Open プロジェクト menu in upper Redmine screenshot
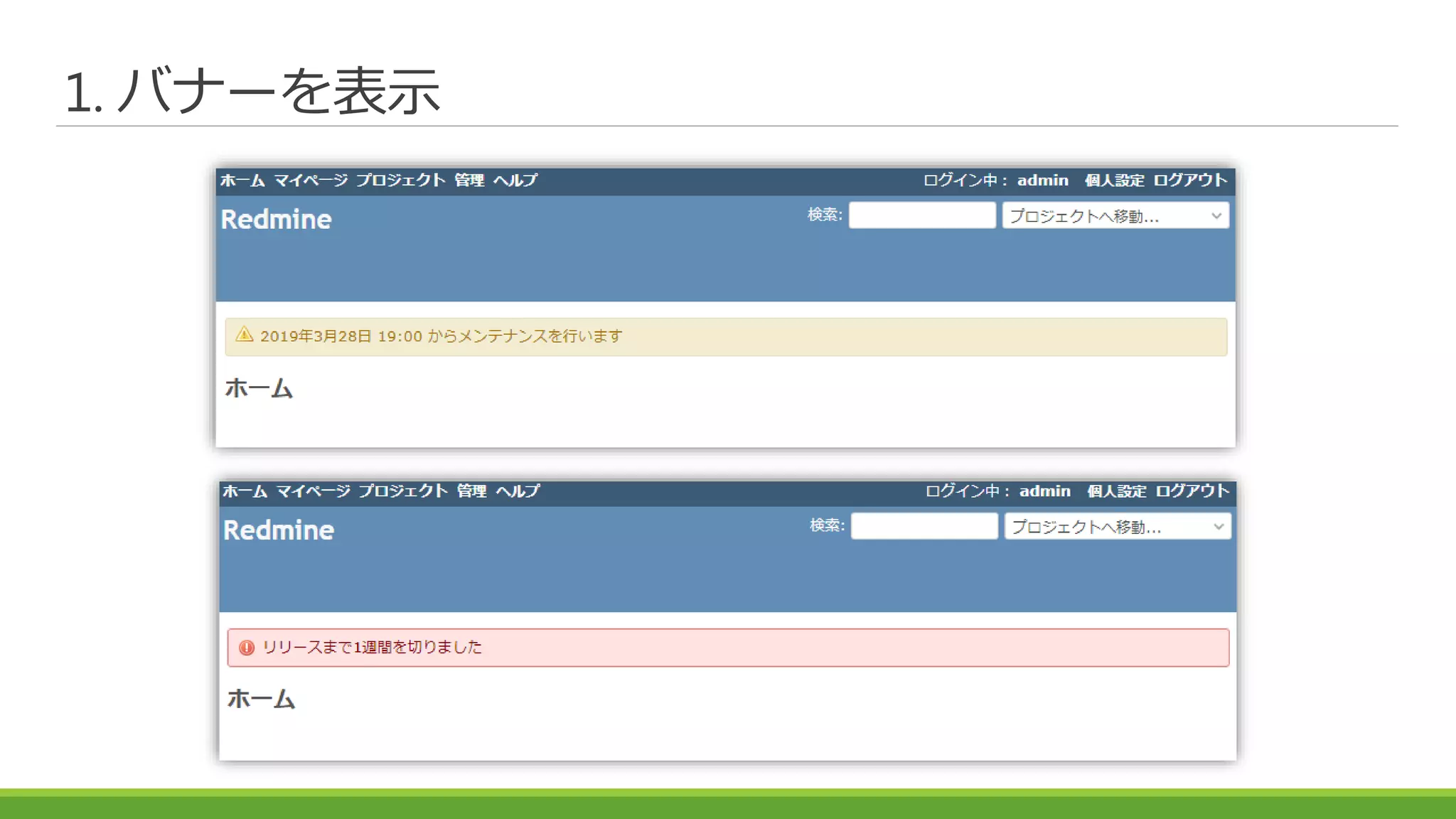 tap(400, 181)
